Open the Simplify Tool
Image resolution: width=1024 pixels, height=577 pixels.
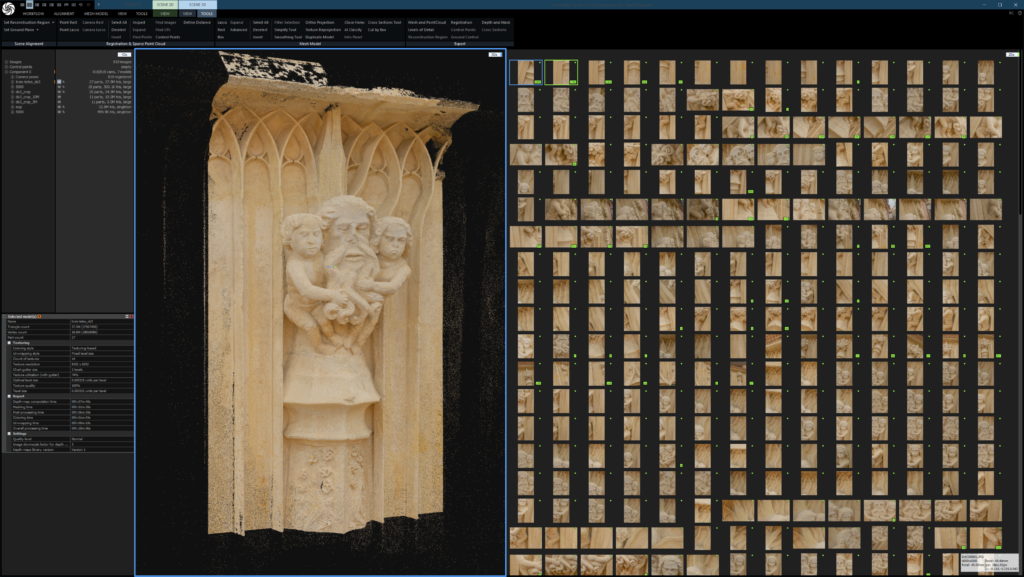[x=285, y=29]
